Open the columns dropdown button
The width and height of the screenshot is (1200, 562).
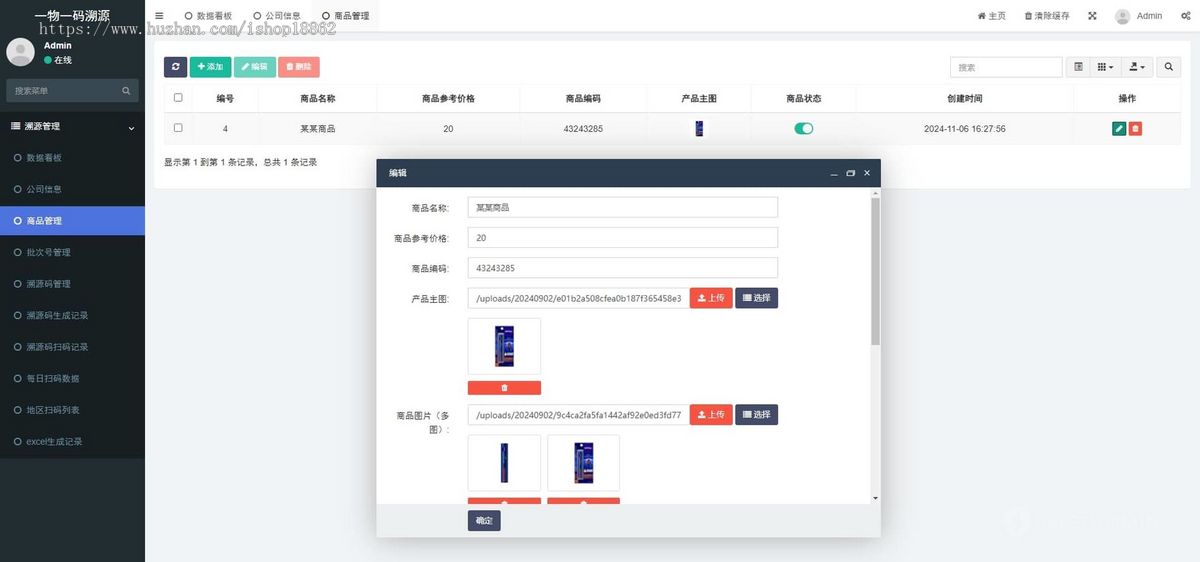point(1105,67)
